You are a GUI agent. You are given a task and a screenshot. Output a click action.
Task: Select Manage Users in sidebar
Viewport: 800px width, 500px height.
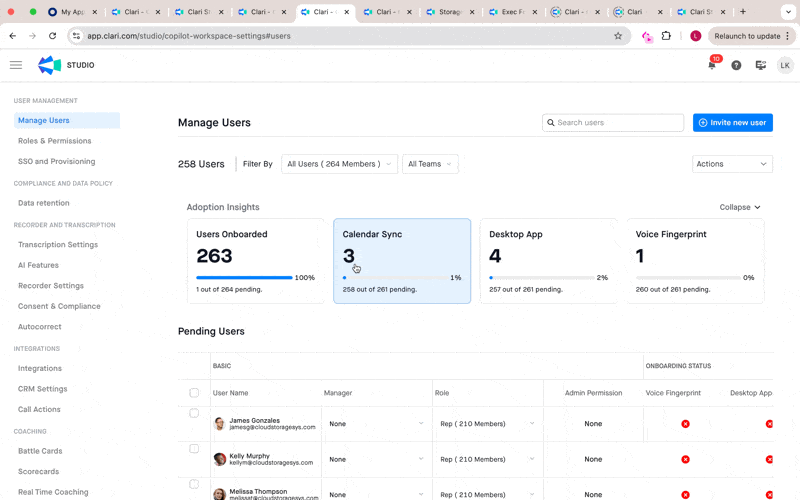[67, 120]
